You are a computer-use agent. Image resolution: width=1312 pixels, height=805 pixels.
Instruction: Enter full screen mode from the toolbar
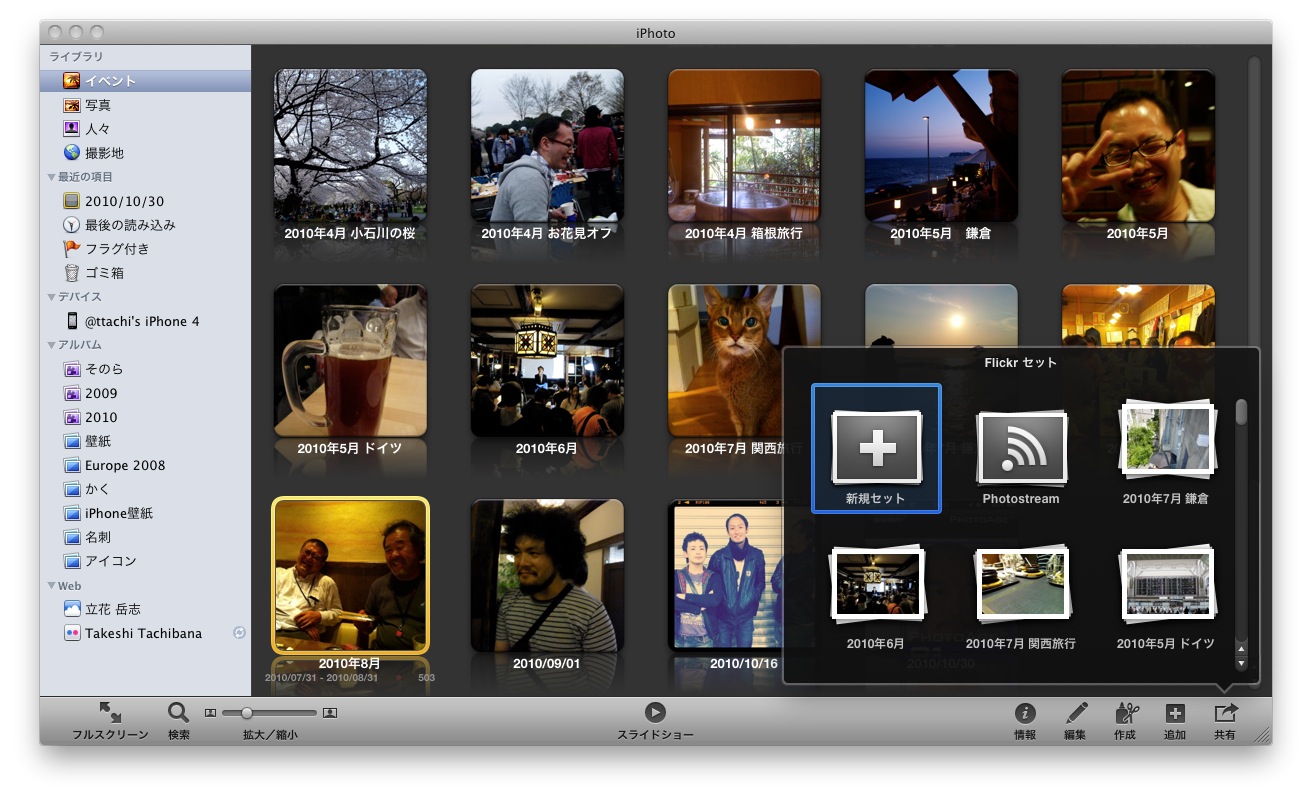[110, 714]
